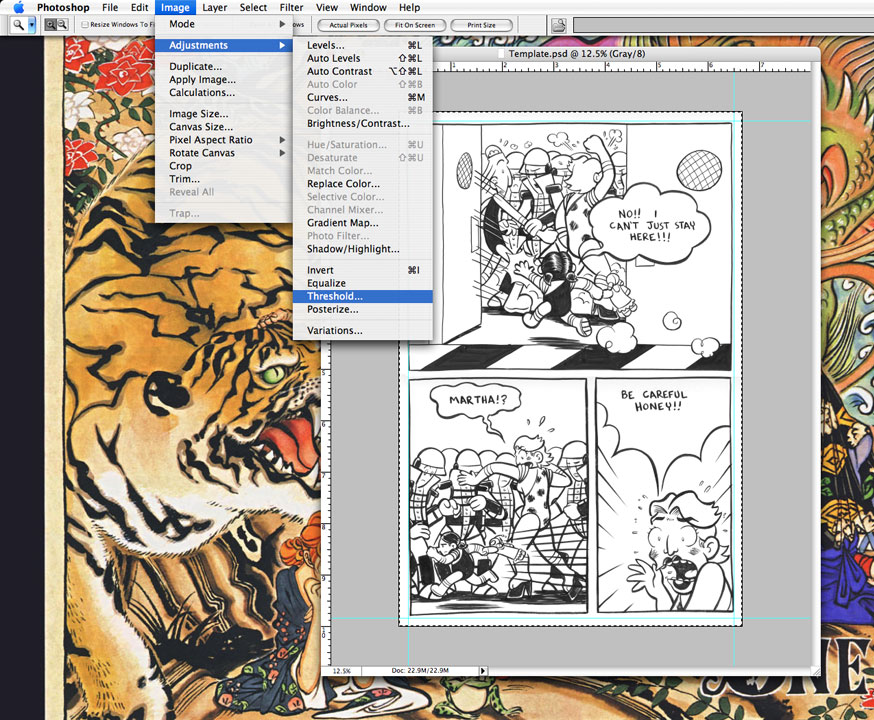Open the Select menu
This screenshot has width=874, height=720.
click(253, 7)
